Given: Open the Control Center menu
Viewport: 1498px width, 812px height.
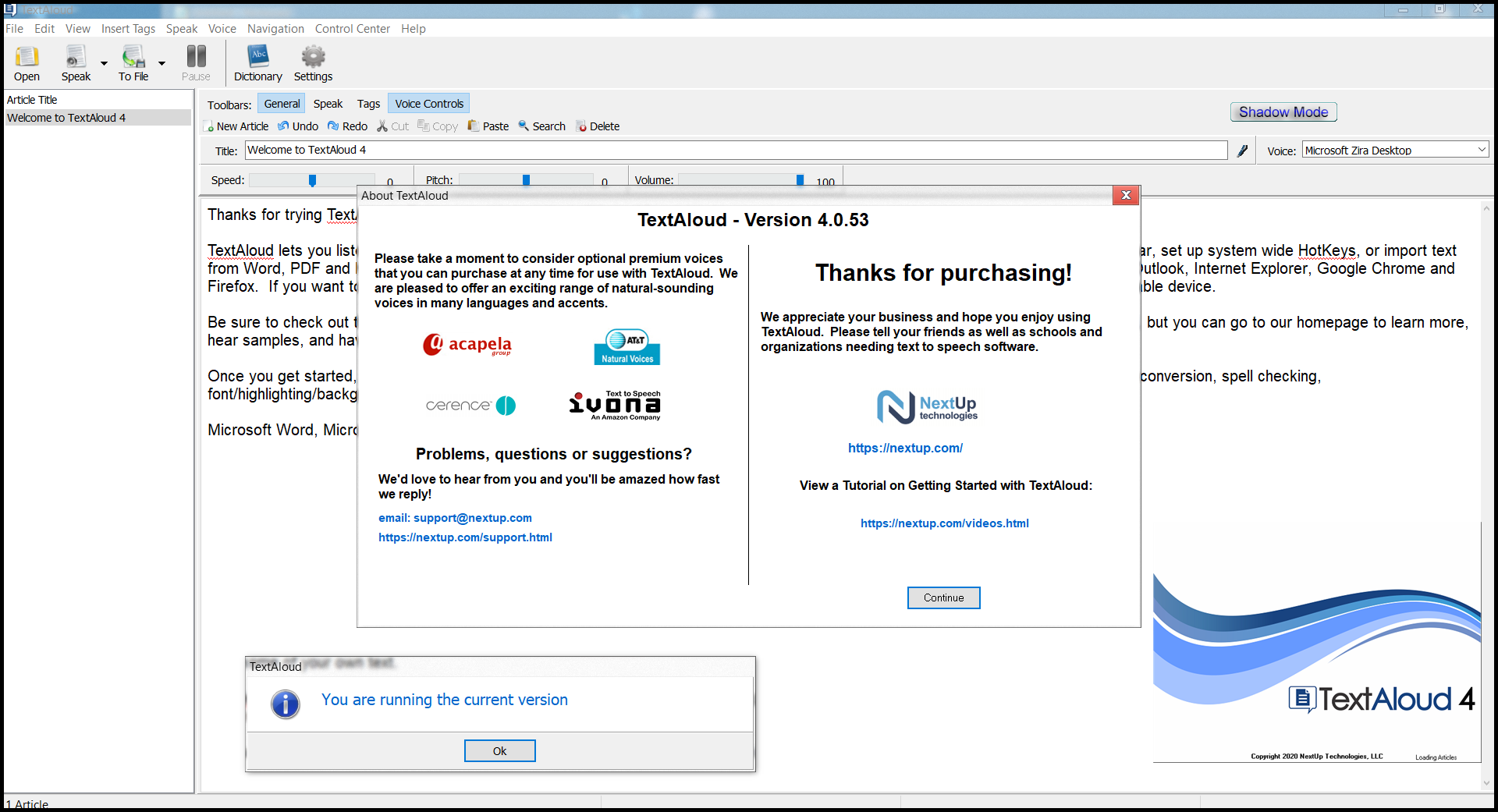Looking at the screenshot, I should point(353,28).
